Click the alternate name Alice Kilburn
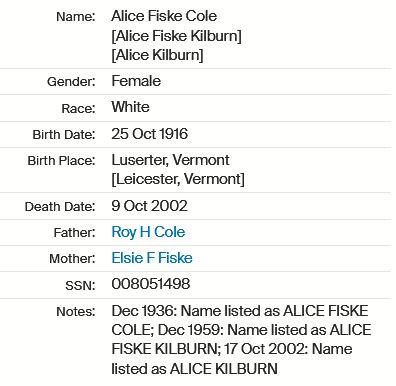The image size is (396, 386). (x=157, y=55)
